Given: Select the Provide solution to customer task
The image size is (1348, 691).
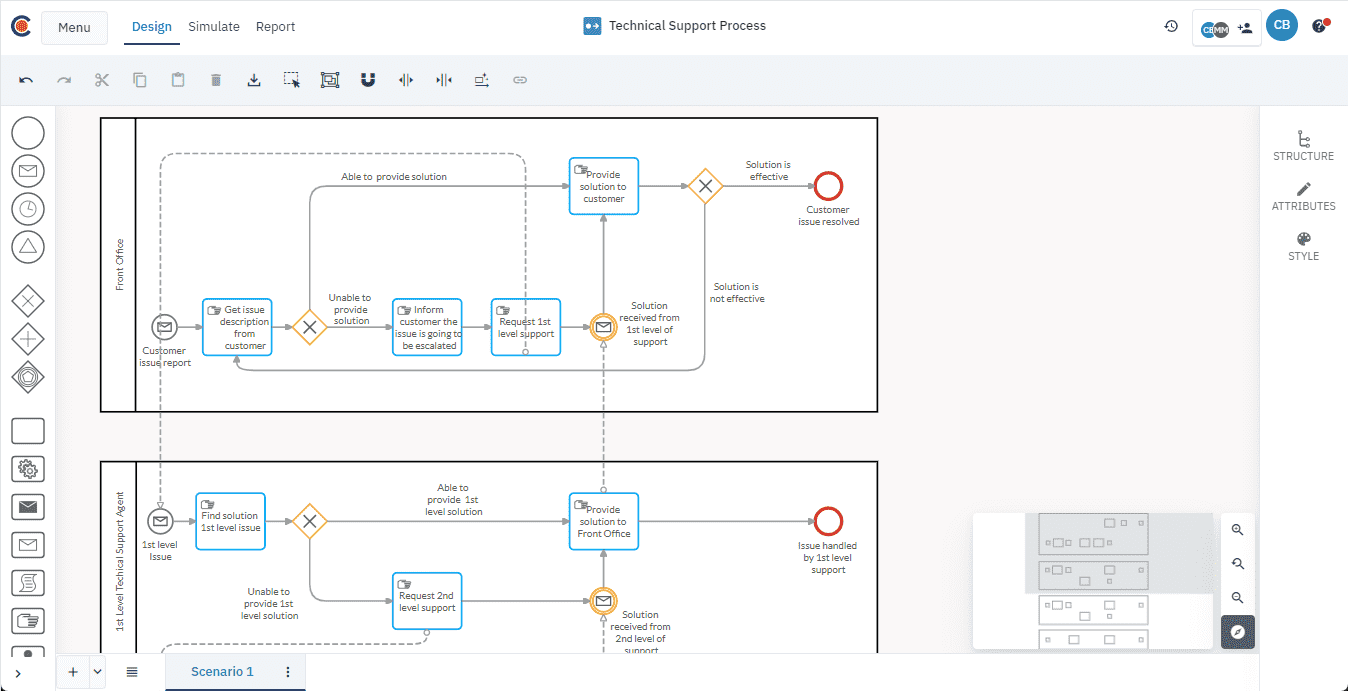Looking at the screenshot, I should pos(604,186).
